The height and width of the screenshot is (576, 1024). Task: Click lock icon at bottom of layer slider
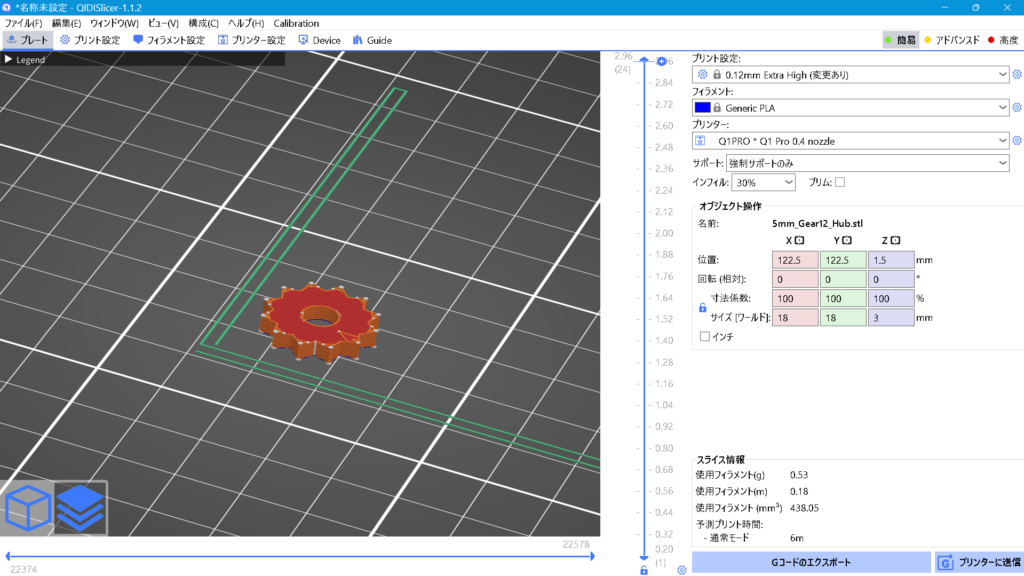644,570
